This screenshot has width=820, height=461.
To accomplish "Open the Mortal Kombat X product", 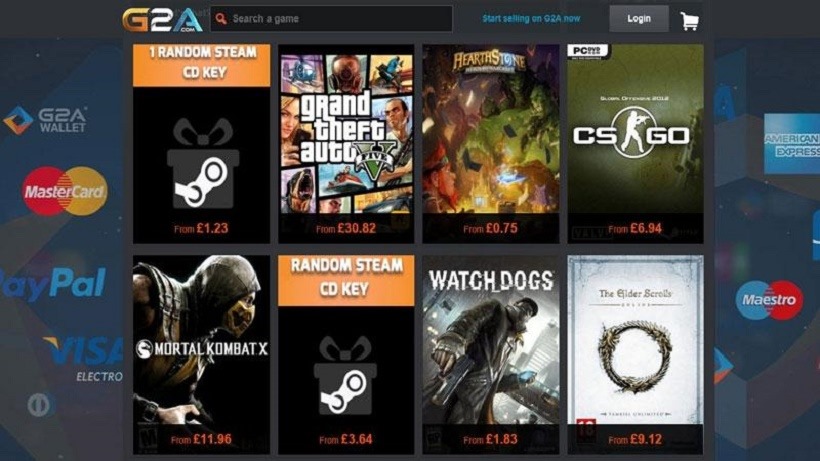I will [201, 355].
